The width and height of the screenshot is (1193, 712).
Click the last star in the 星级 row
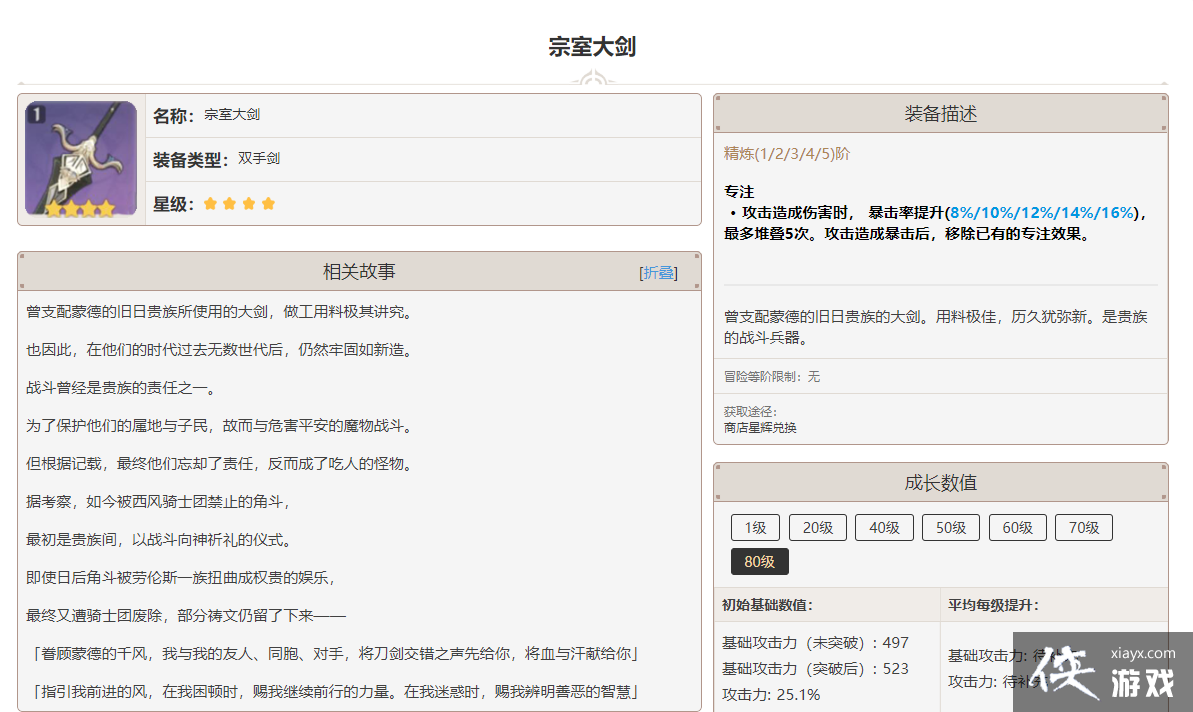point(268,204)
